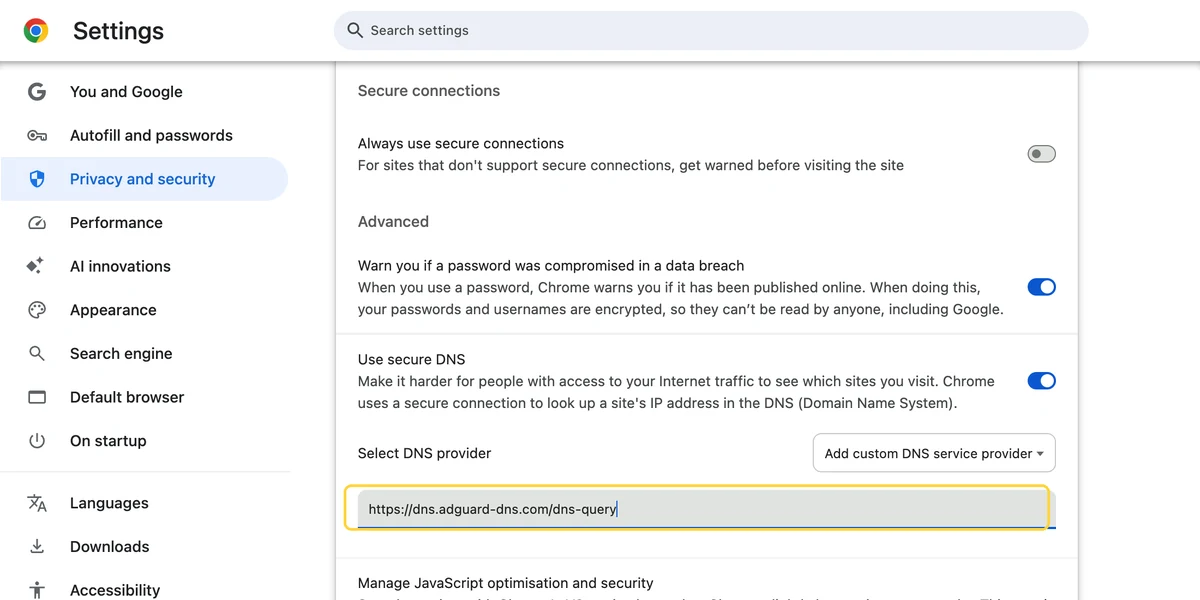
Task: Click the palette icon for Appearance
Action: [37, 310]
